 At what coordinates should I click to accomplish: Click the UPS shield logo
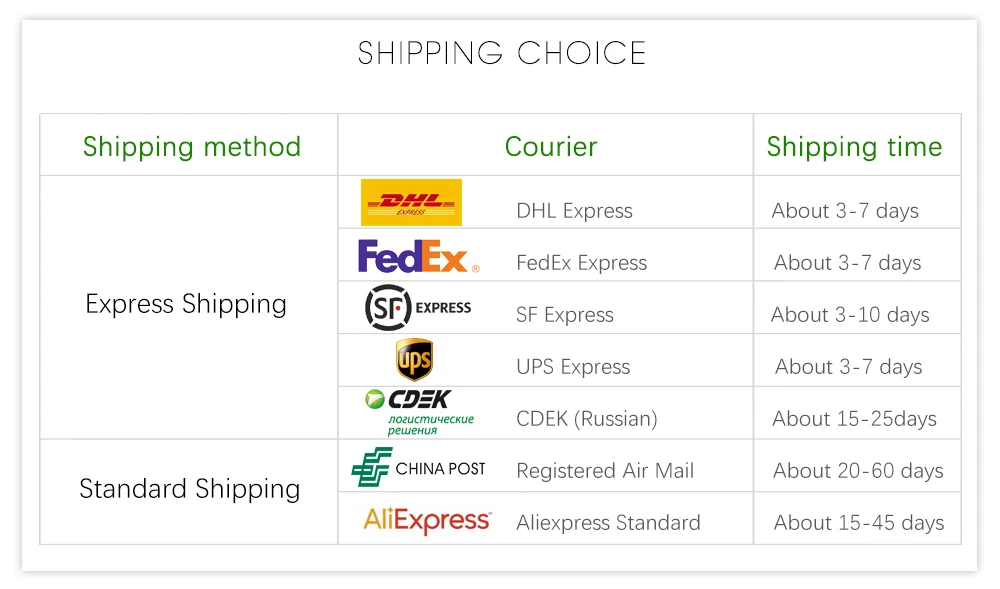pyautogui.click(x=415, y=360)
